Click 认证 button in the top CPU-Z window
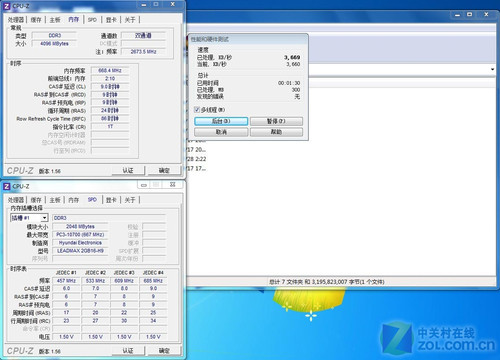Image resolution: width=500 pixels, height=360 pixels. [128, 171]
